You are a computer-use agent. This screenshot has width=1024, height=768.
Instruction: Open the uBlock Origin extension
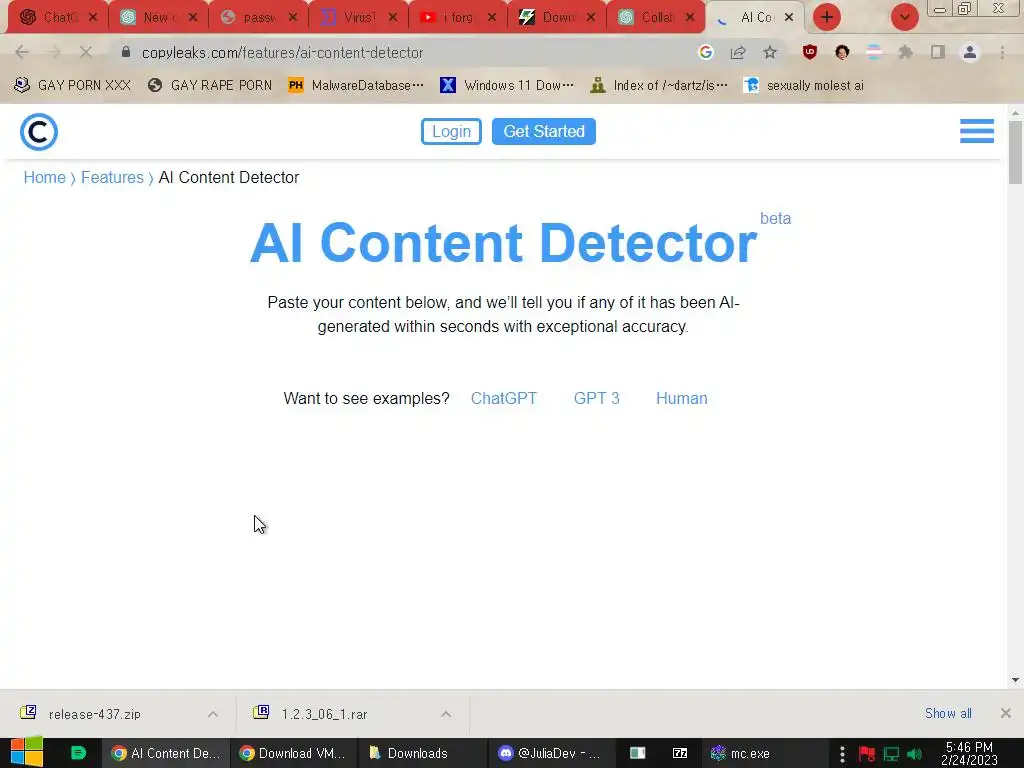(810, 52)
